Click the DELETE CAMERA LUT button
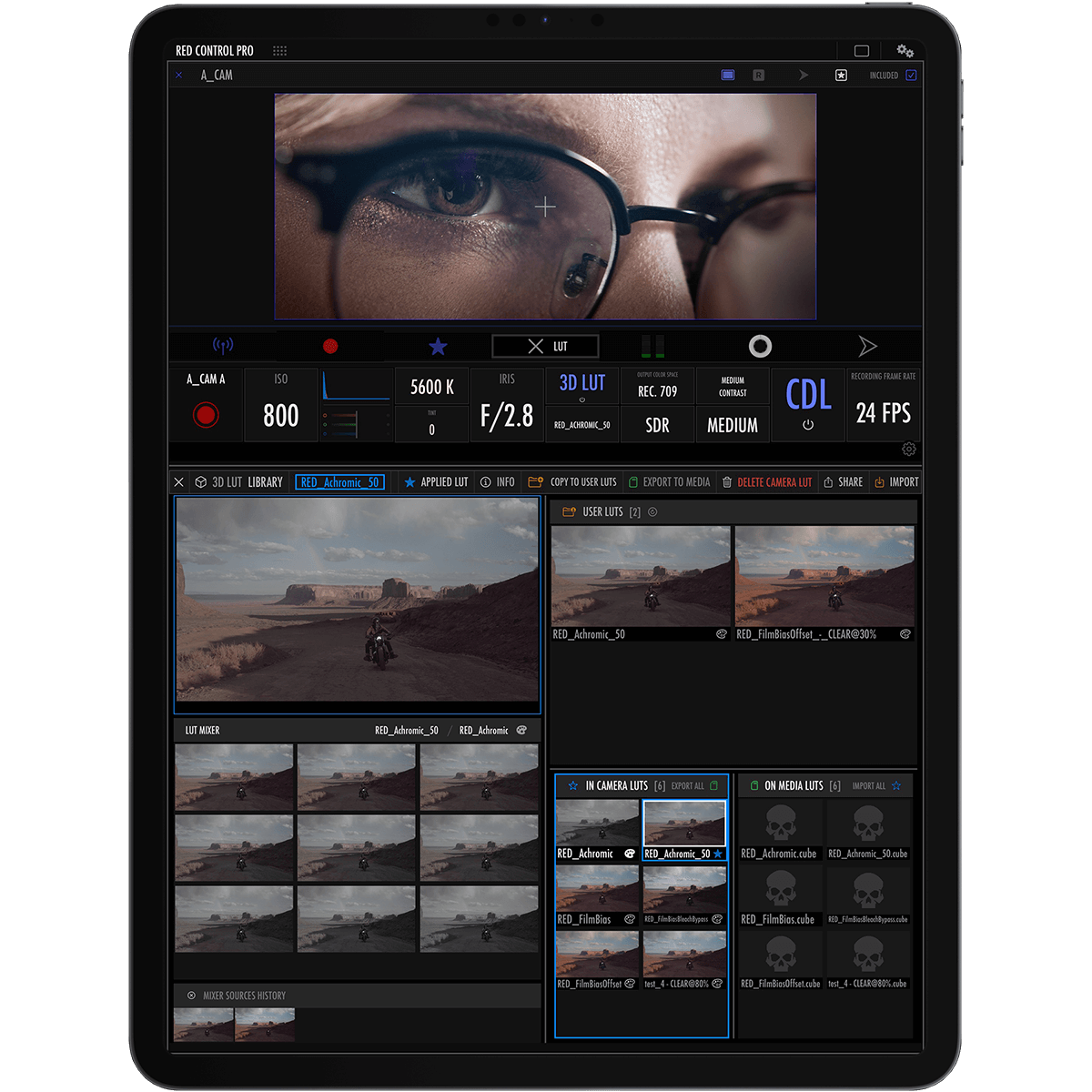Image resolution: width=1092 pixels, height=1092 pixels. 767,481
